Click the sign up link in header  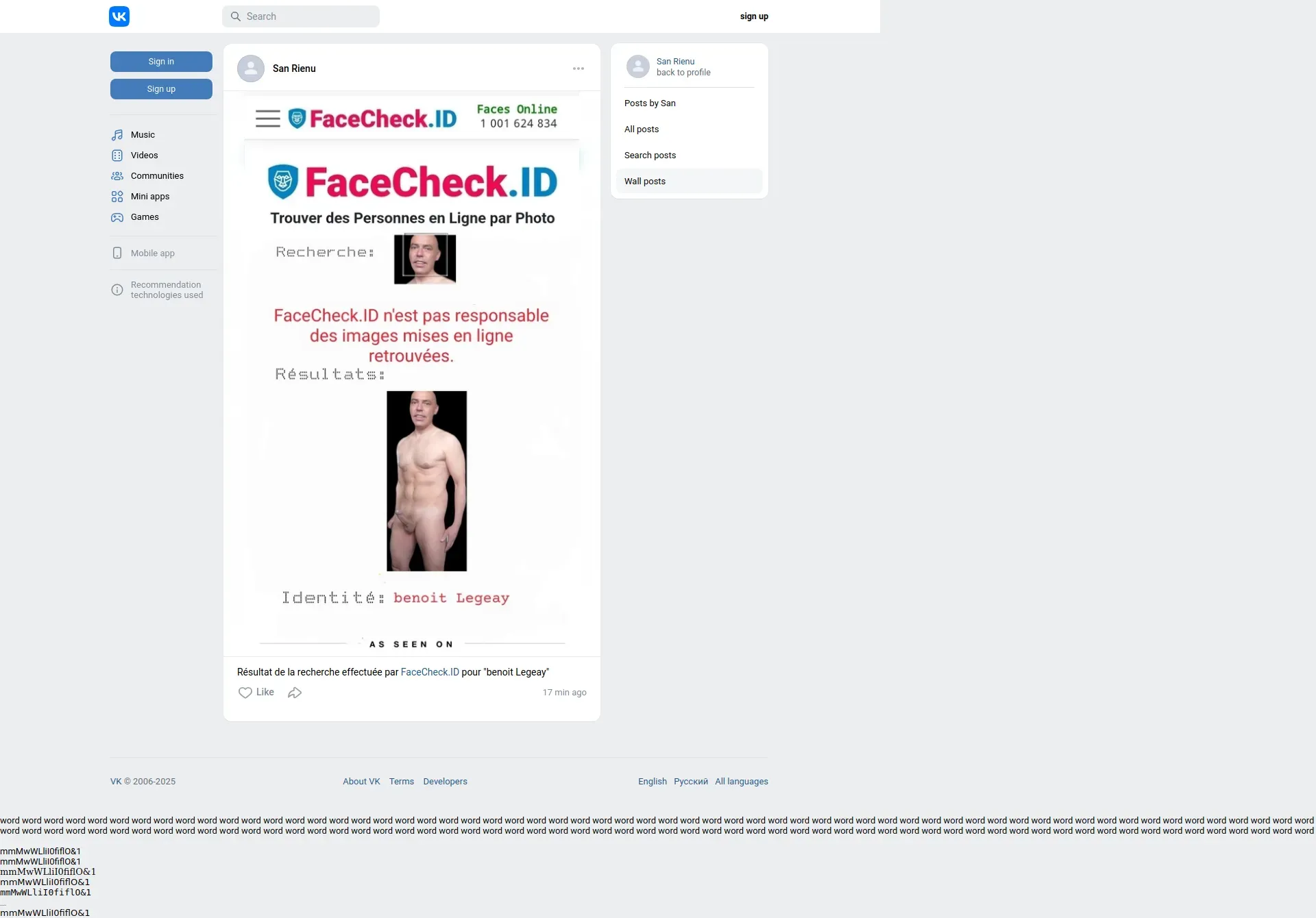754,16
